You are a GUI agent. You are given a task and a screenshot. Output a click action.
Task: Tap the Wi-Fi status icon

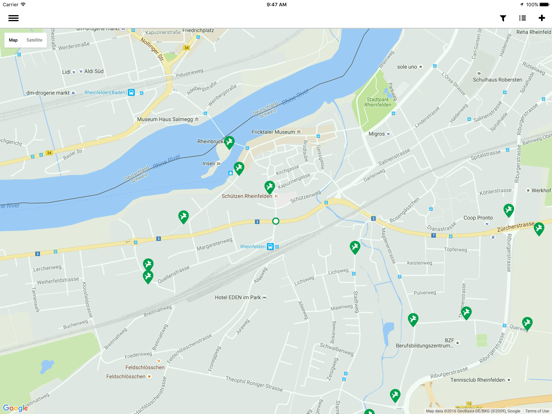pyautogui.click(x=23, y=4)
